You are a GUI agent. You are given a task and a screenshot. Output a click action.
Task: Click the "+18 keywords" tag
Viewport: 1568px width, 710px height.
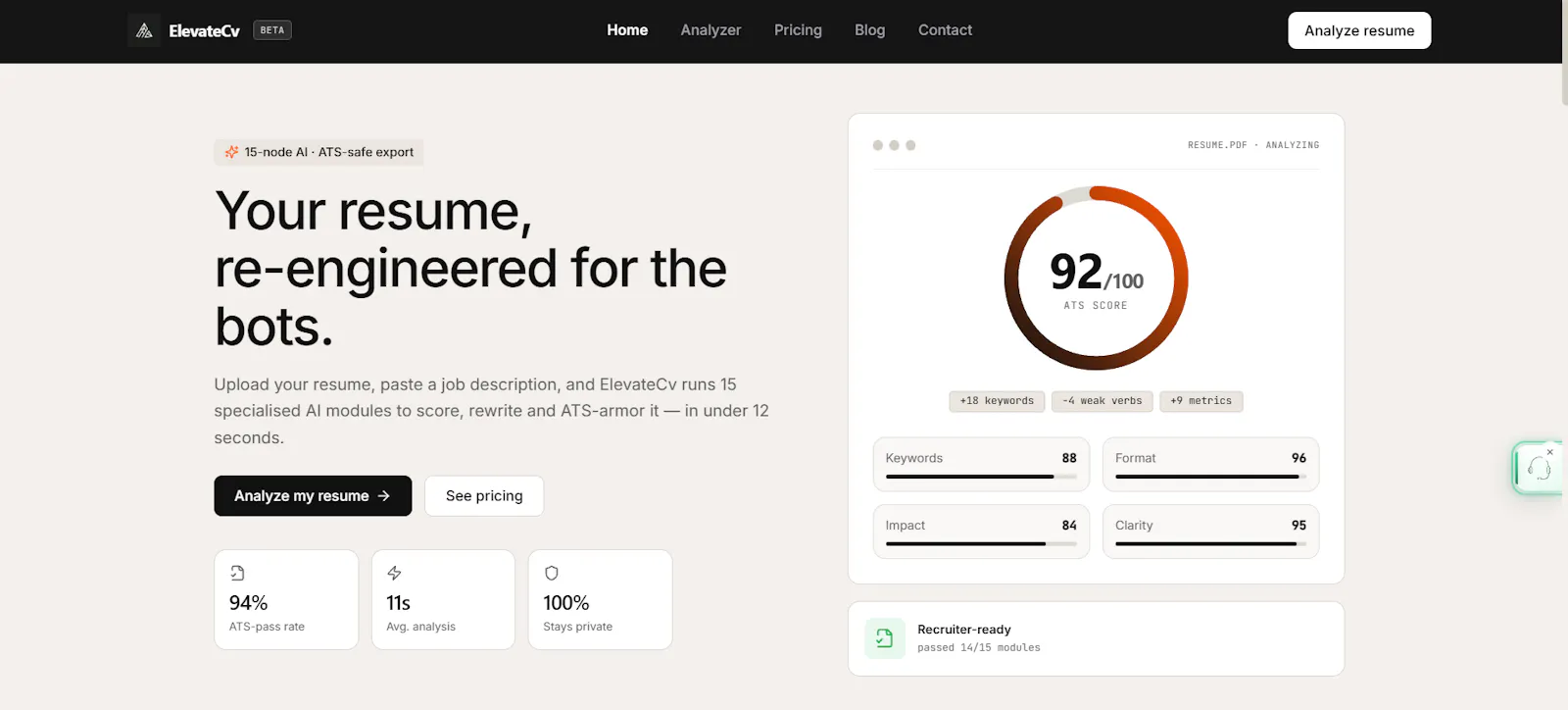pyautogui.click(x=997, y=401)
